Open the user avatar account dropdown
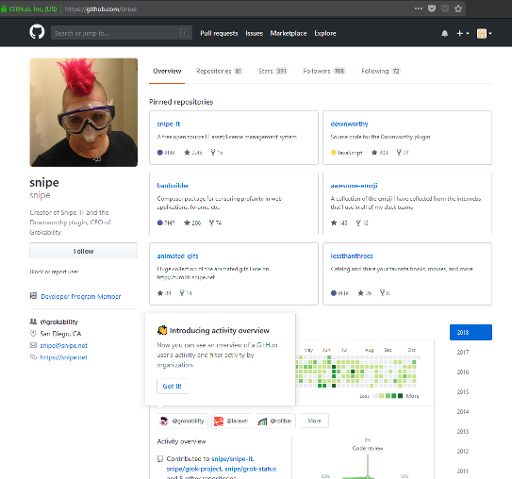Image resolution: width=512 pixels, height=479 pixels. pos(484,33)
